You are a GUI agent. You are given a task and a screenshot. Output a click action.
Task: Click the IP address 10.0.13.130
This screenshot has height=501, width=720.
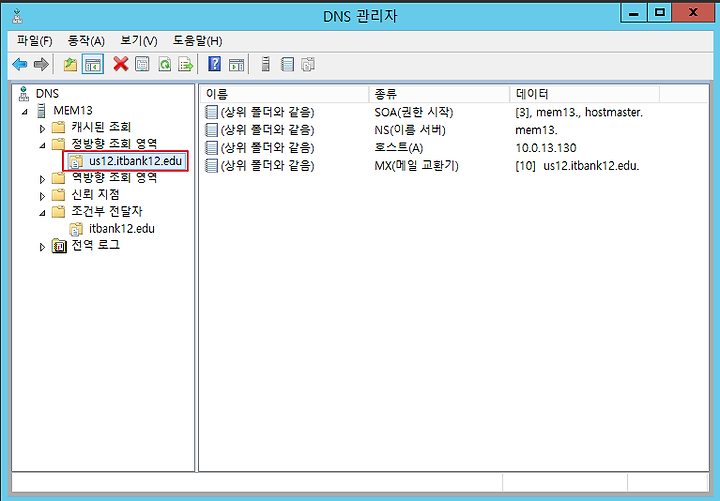[x=546, y=148]
